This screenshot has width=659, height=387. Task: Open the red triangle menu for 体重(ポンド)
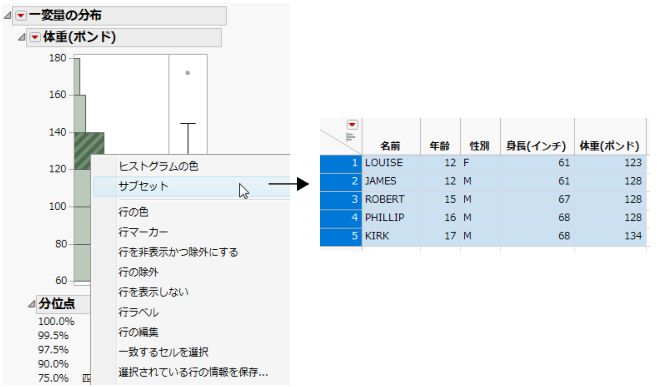pyautogui.click(x=35, y=37)
